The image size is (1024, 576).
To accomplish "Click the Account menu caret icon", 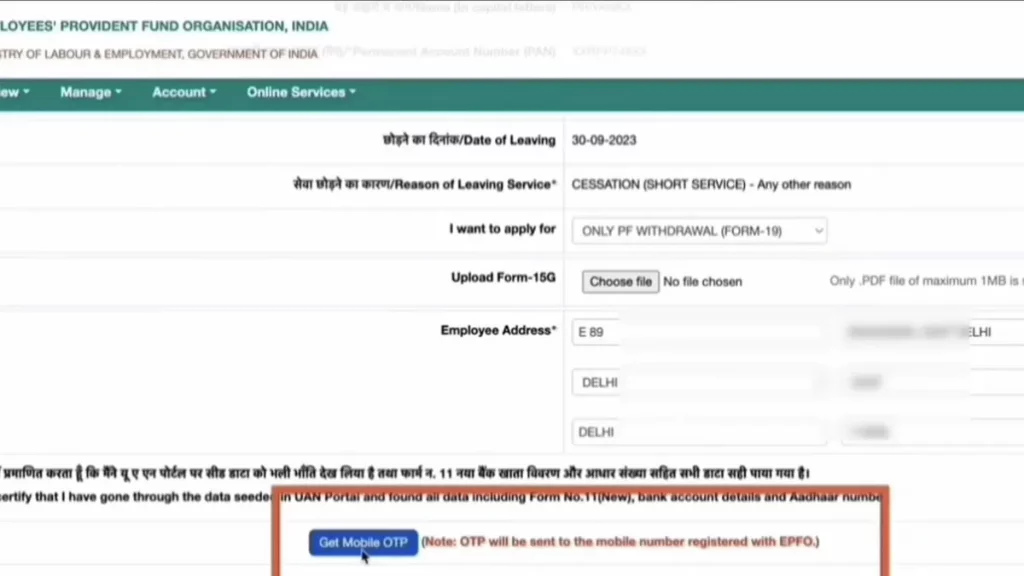I will click(213, 93).
